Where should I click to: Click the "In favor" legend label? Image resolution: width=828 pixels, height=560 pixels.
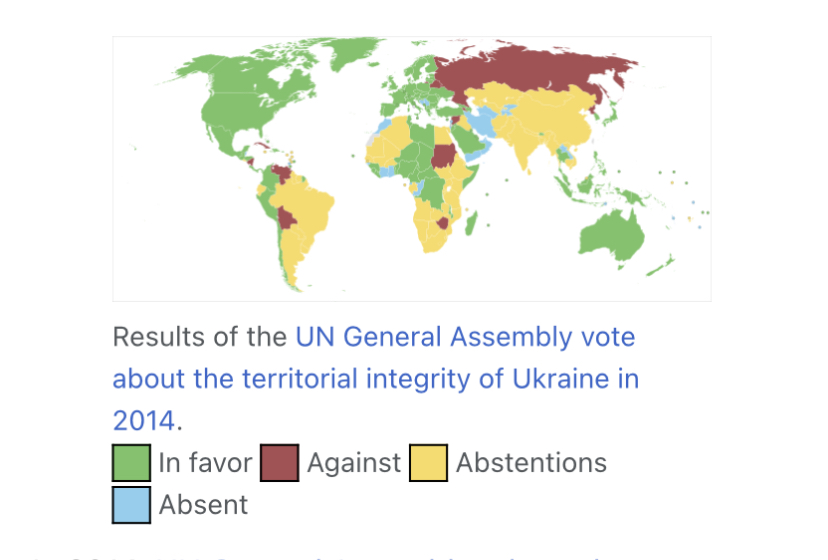tap(205, 463)
